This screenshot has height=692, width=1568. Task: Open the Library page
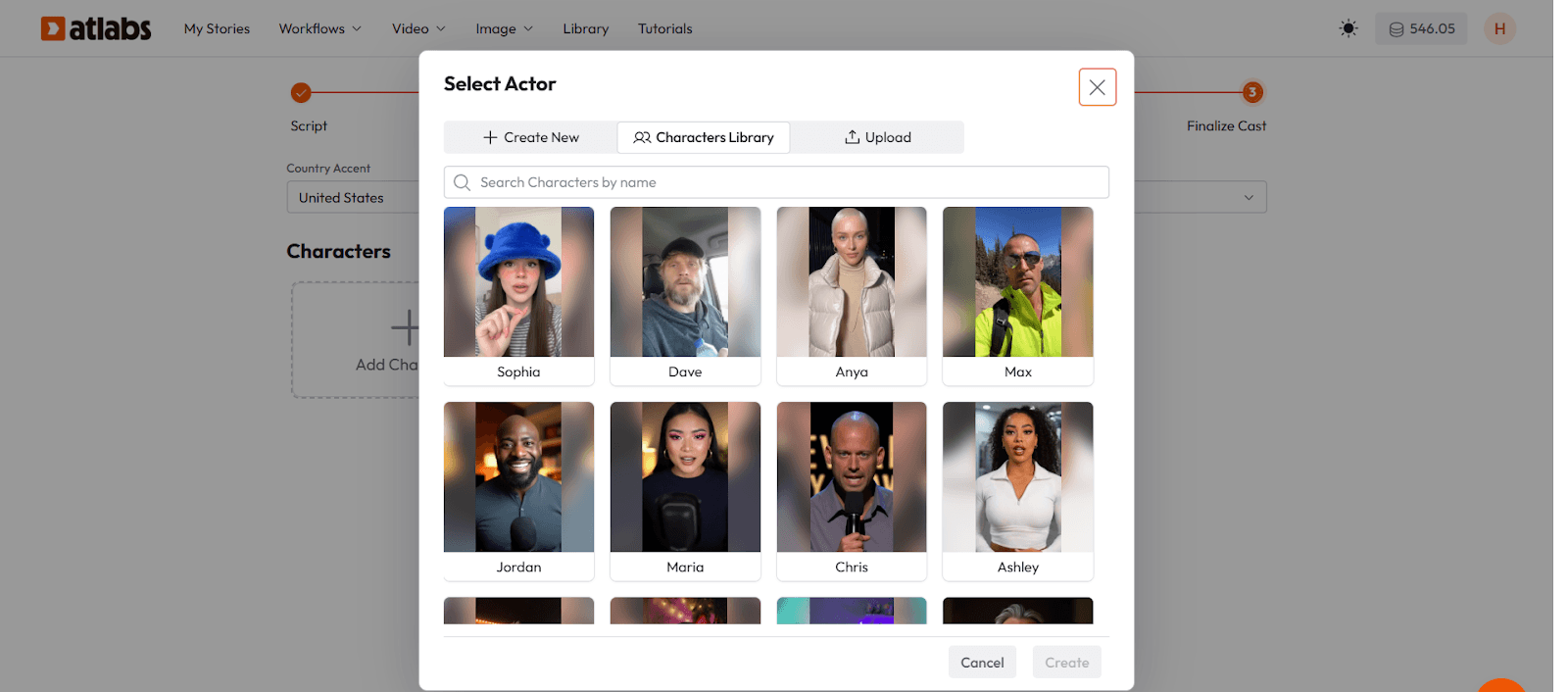(x=586, y=28)
